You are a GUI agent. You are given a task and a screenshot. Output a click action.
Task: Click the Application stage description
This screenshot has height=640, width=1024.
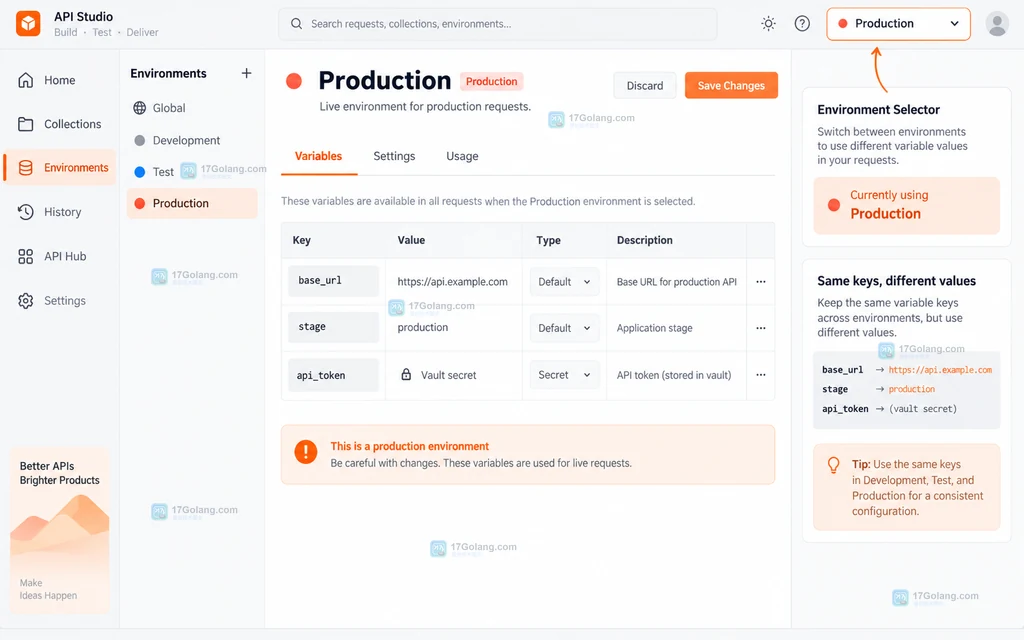pyautogui.click(x=654, y=328)
